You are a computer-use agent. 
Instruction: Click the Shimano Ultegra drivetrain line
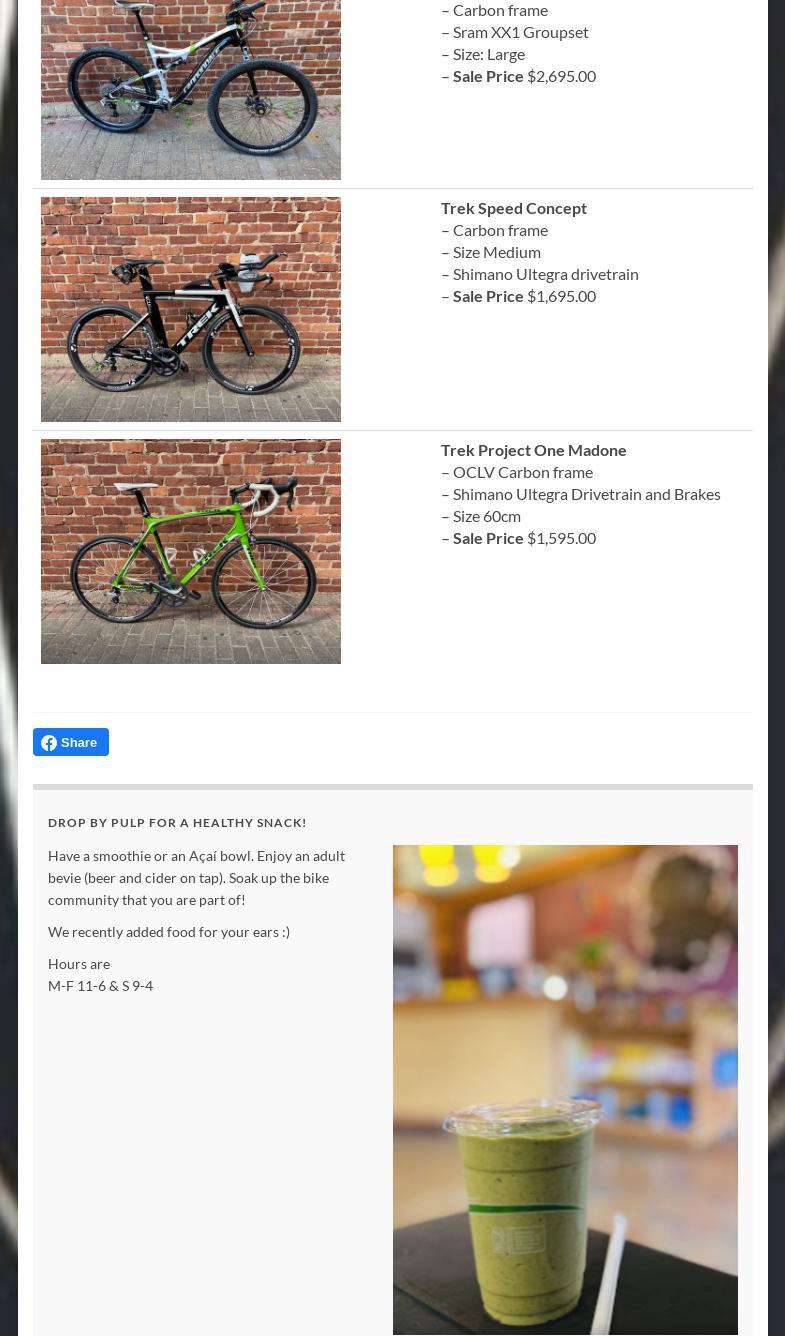coord(540,274)
